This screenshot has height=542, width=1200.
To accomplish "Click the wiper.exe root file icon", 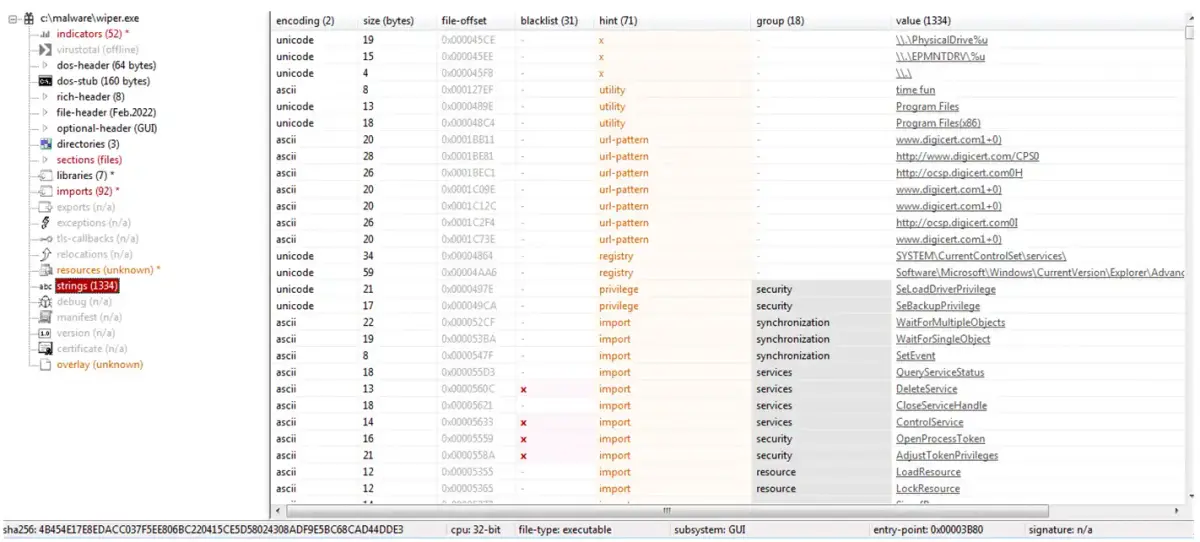I will tap(29, 18).
